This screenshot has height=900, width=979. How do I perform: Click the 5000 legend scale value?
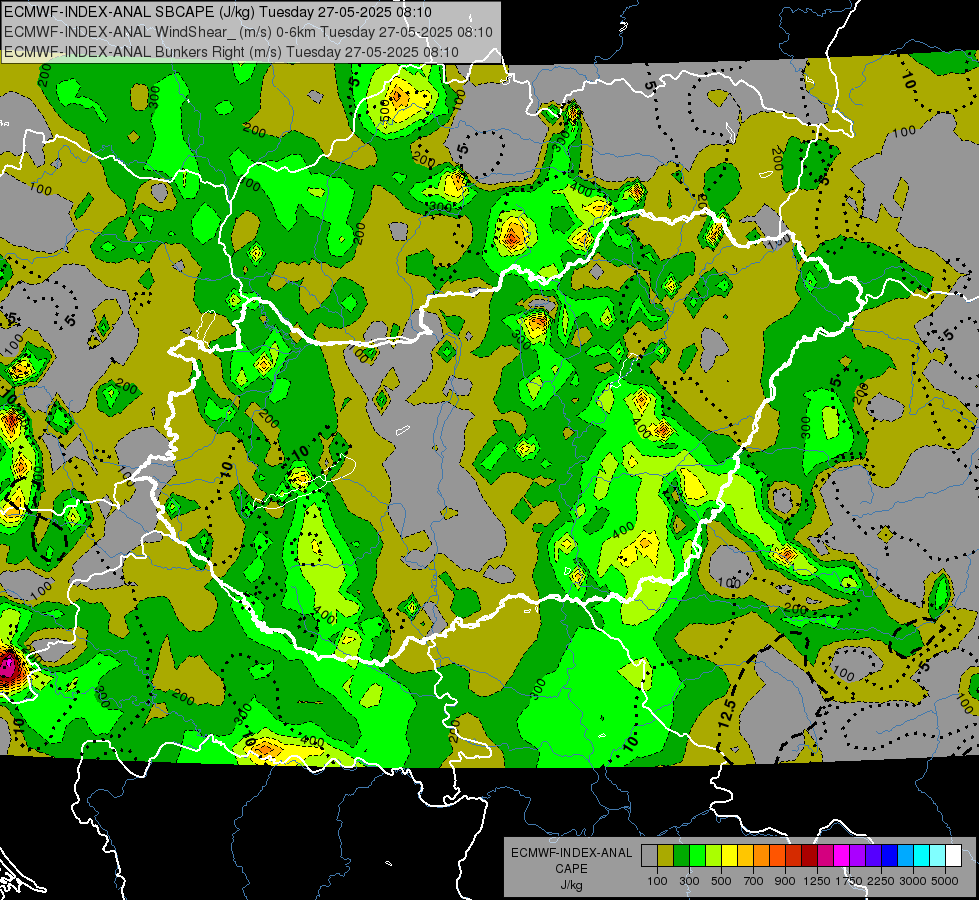click(945, 881)
